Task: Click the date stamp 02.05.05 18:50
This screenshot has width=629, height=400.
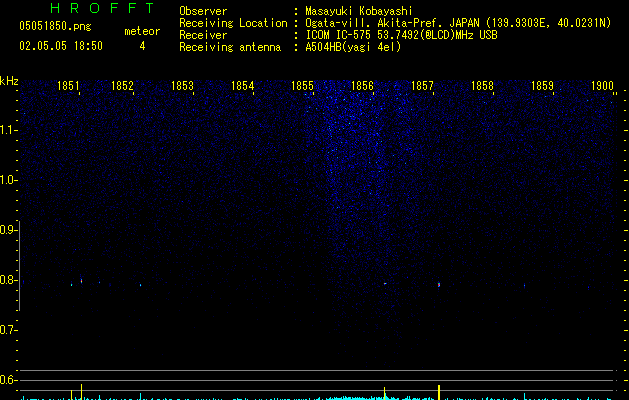Action: tap(61, 46)
